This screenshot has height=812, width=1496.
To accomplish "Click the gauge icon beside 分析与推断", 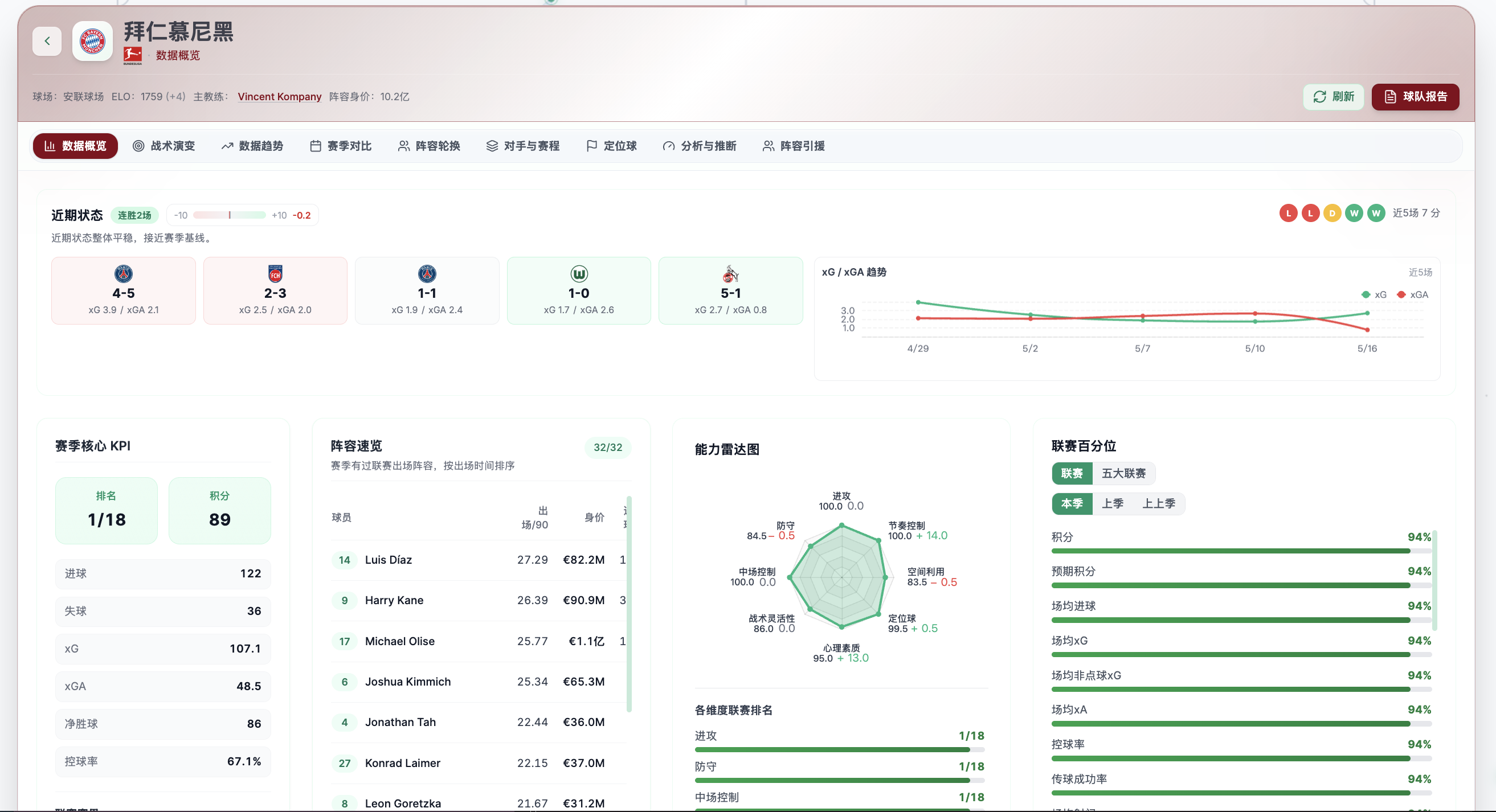I will [x=668, y=146].
